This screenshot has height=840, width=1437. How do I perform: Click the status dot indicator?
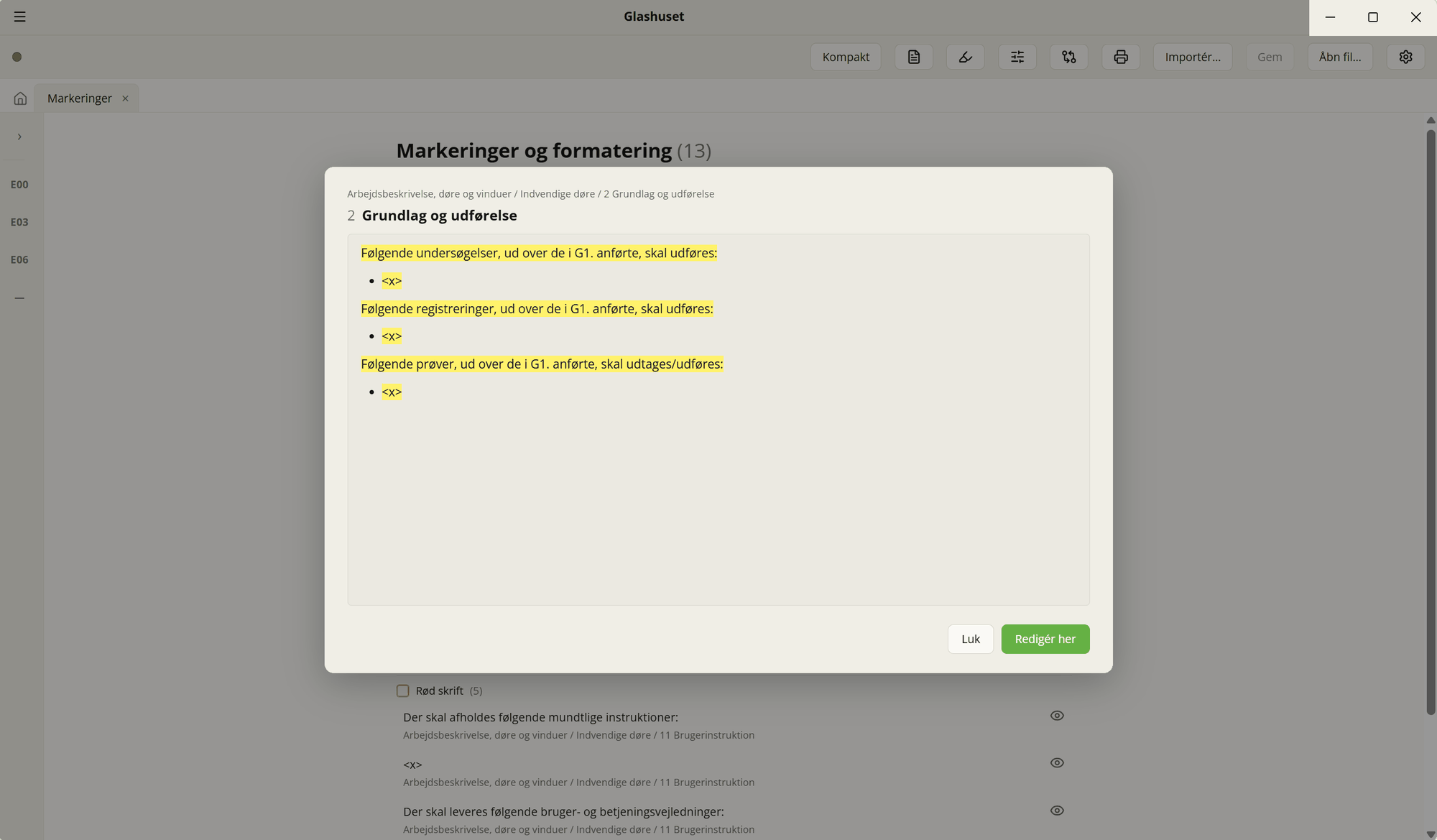click(x=17, y=57)
